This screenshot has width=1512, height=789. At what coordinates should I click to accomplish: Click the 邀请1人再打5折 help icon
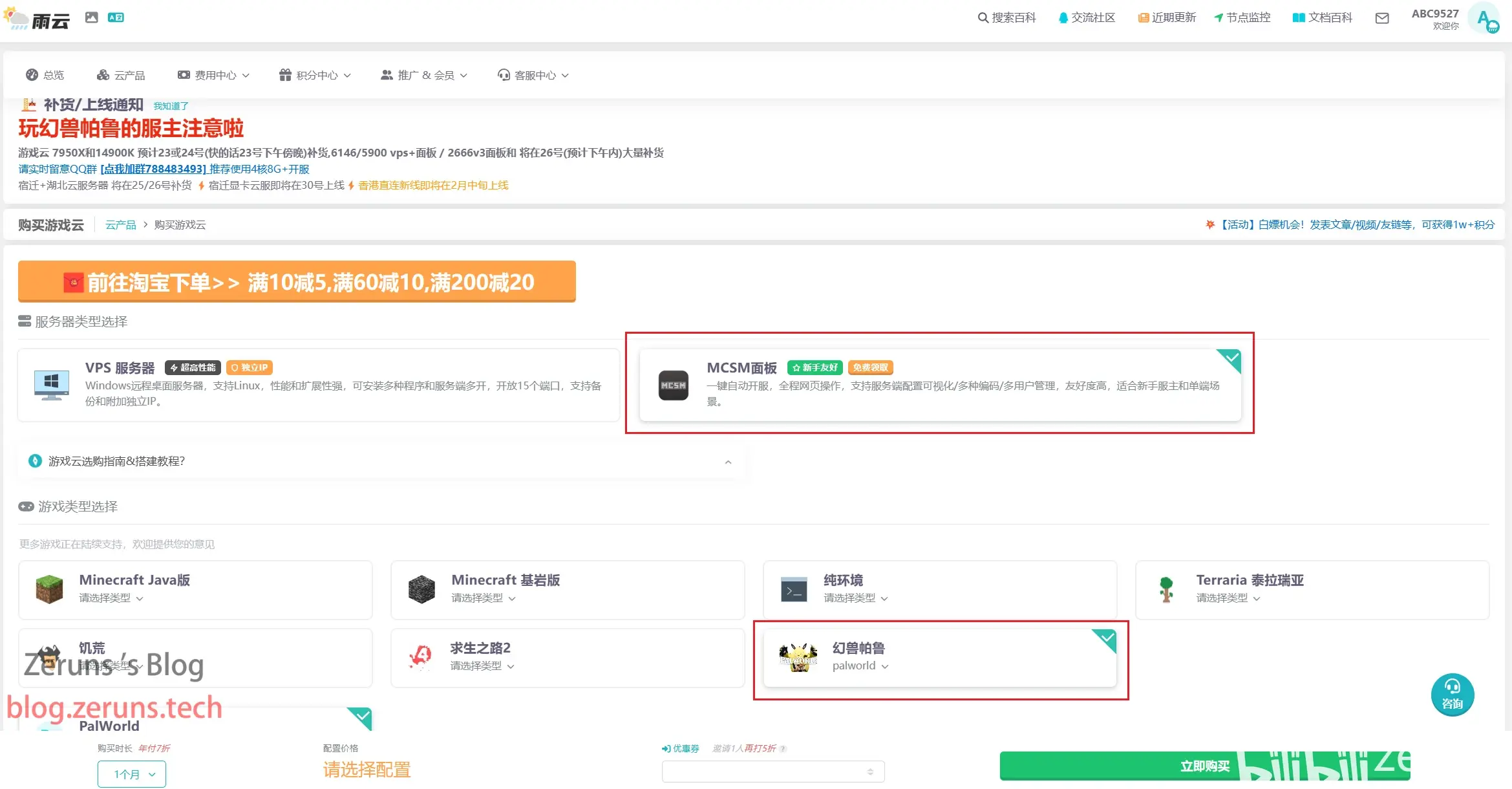783,749
